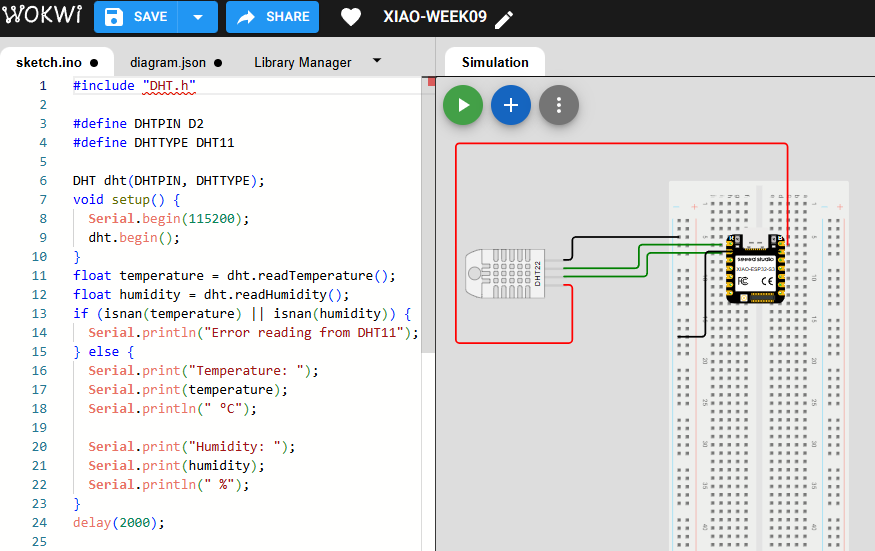875x551 pixels.
Task: Click the "Error reading from DHT11" string
Action: tap(304, 333)
